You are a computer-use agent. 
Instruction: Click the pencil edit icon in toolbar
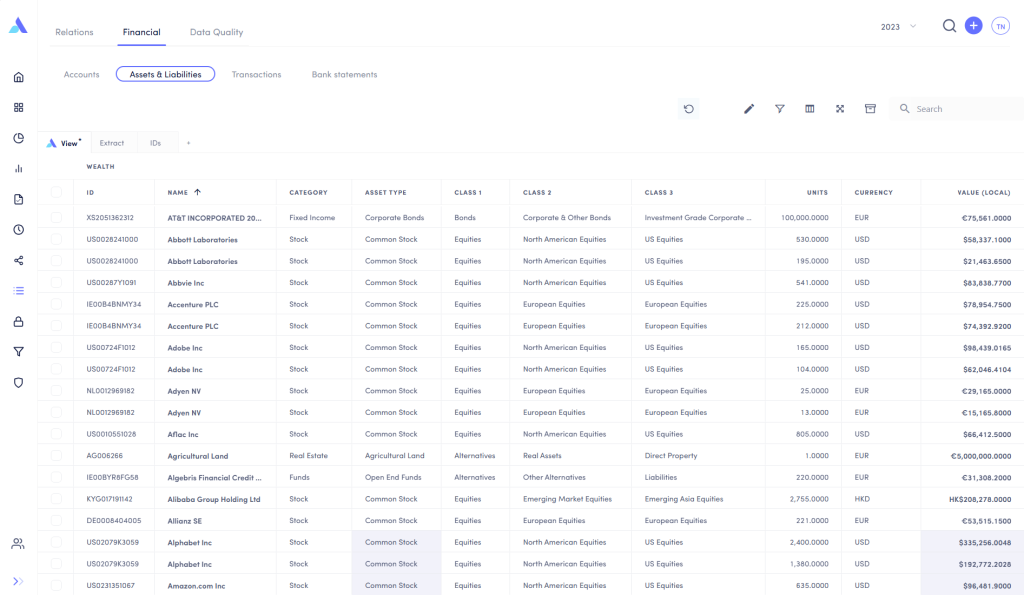pos(749,109)
